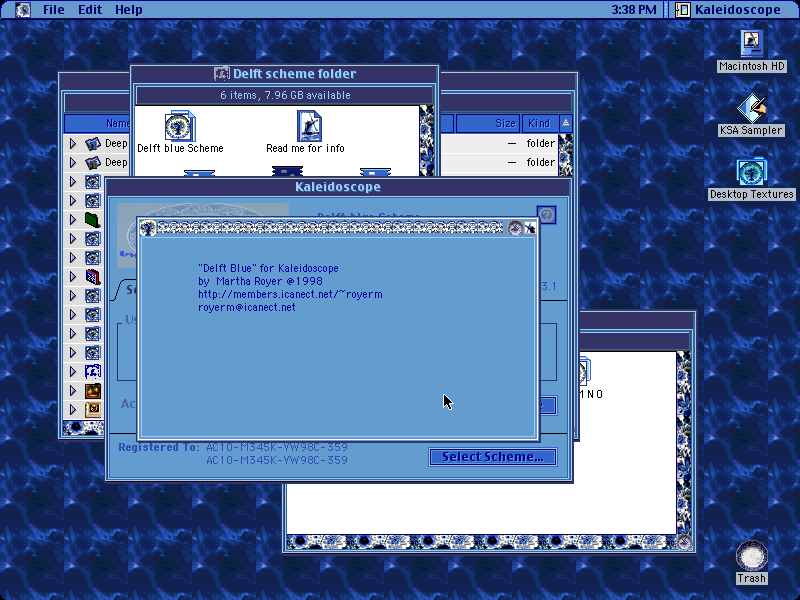The image size is (800, 600).
Task: Click the 6 items, 7.96 GB available header
Action: pos(285,95)
